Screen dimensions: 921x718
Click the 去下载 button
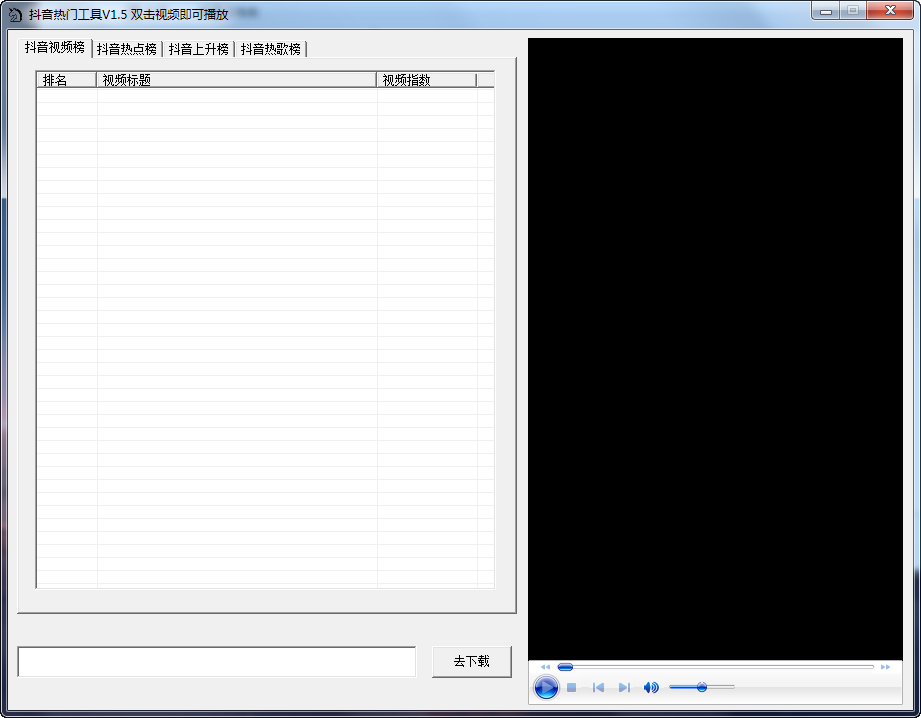(x=472, y=662)
